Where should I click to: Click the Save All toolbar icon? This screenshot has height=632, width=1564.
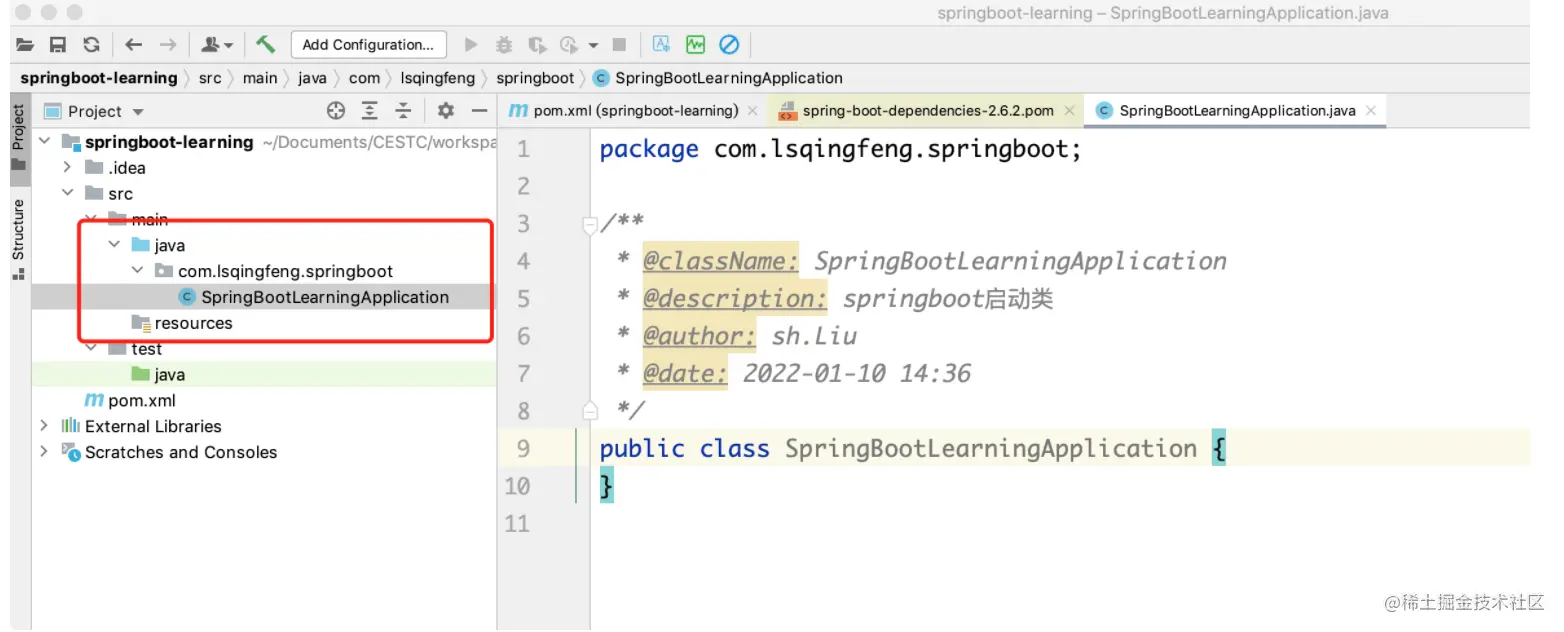(x=58, y=44)
